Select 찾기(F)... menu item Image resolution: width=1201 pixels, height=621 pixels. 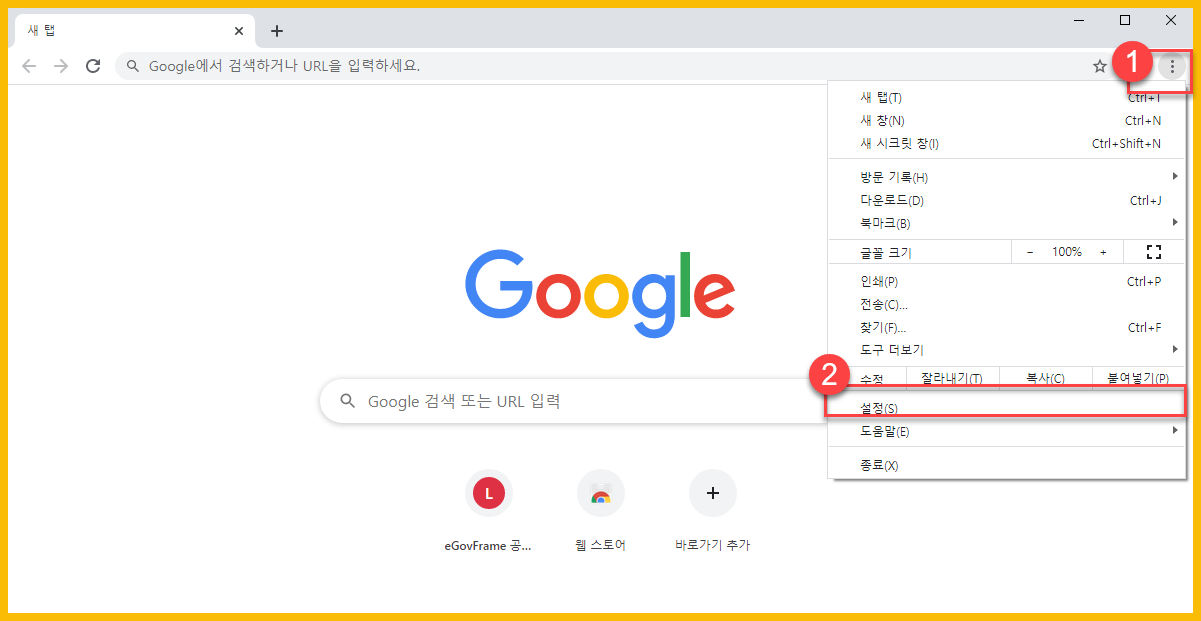pyautogui.click(x=1007, y=327)
